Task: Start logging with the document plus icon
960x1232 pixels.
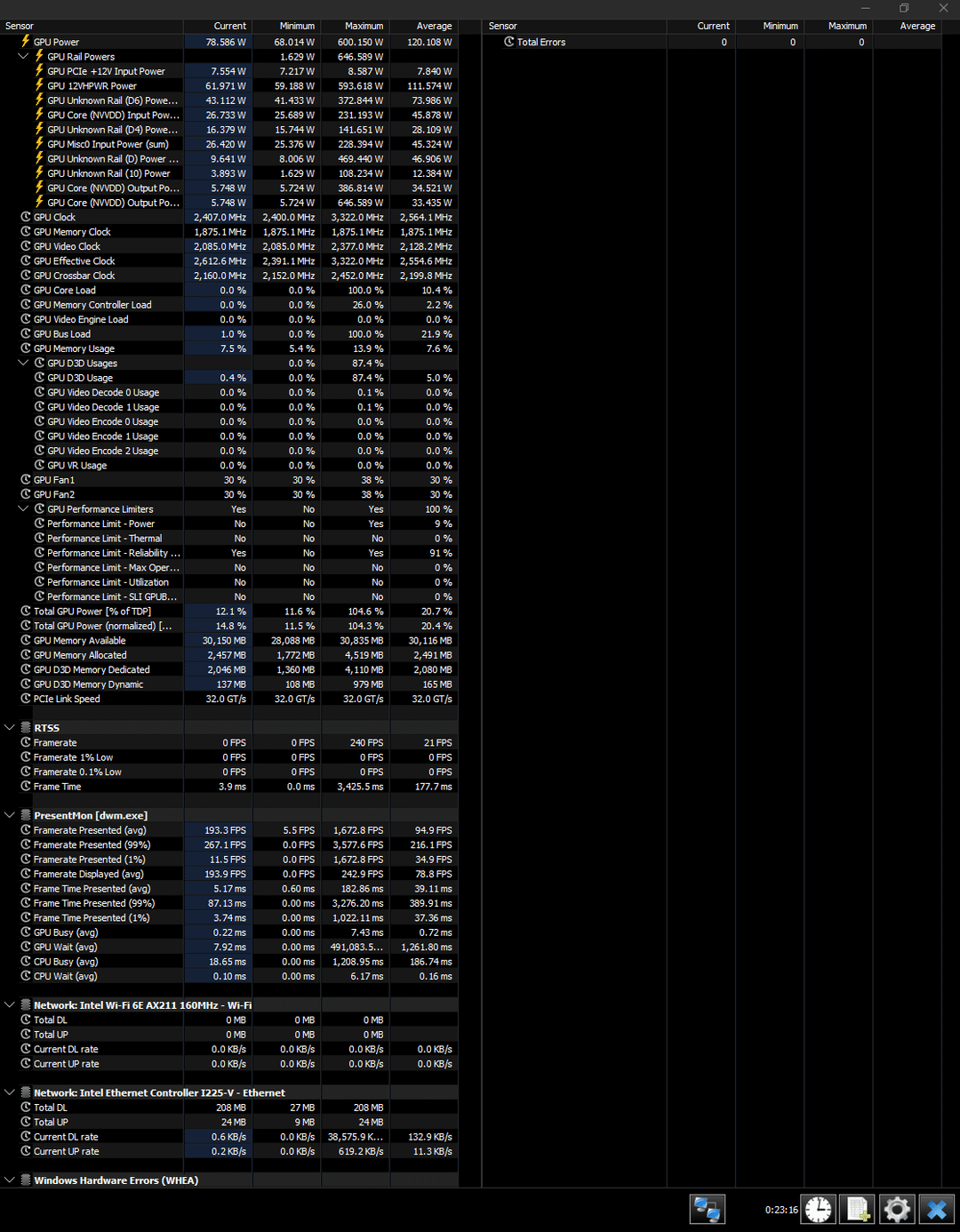Action: [858, 1210]
